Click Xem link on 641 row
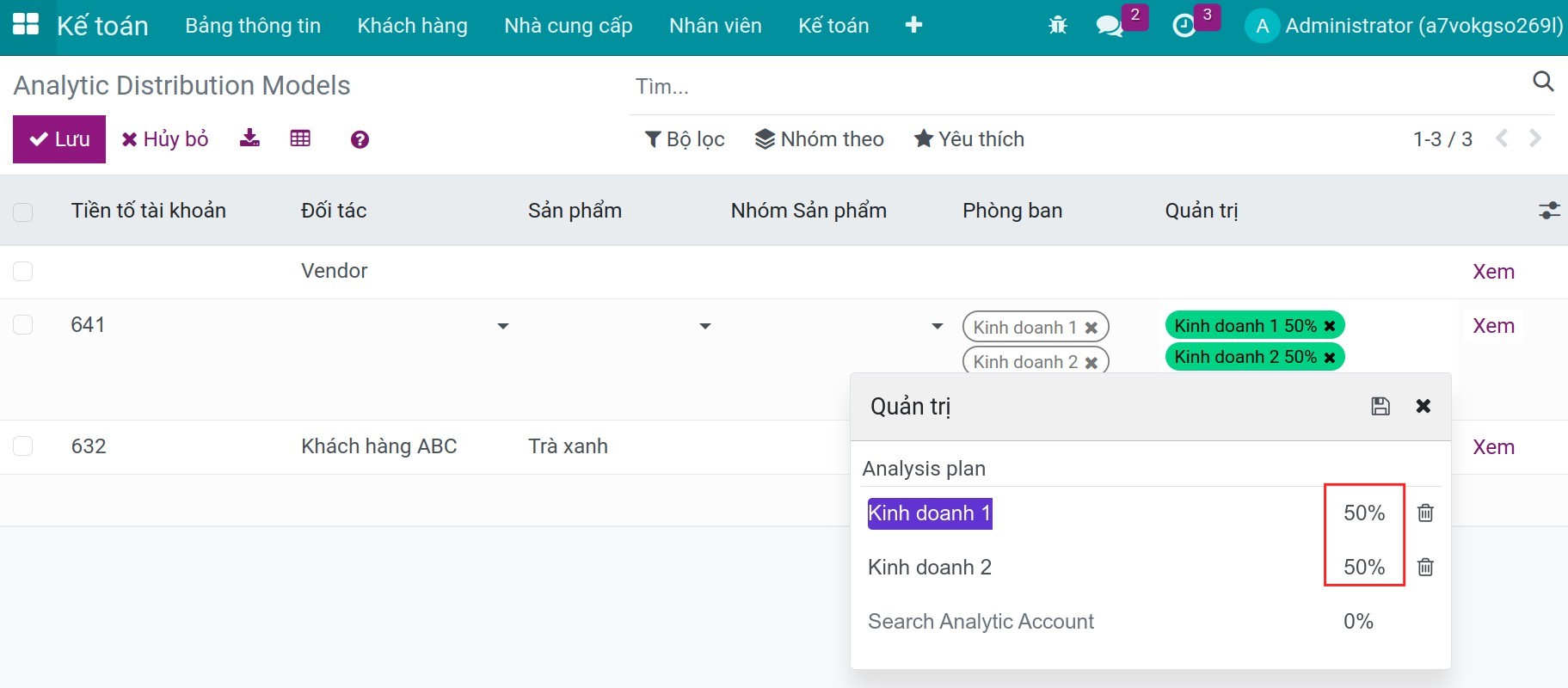This screenshot has height=688, width=1568. (x=1493, y=326)
